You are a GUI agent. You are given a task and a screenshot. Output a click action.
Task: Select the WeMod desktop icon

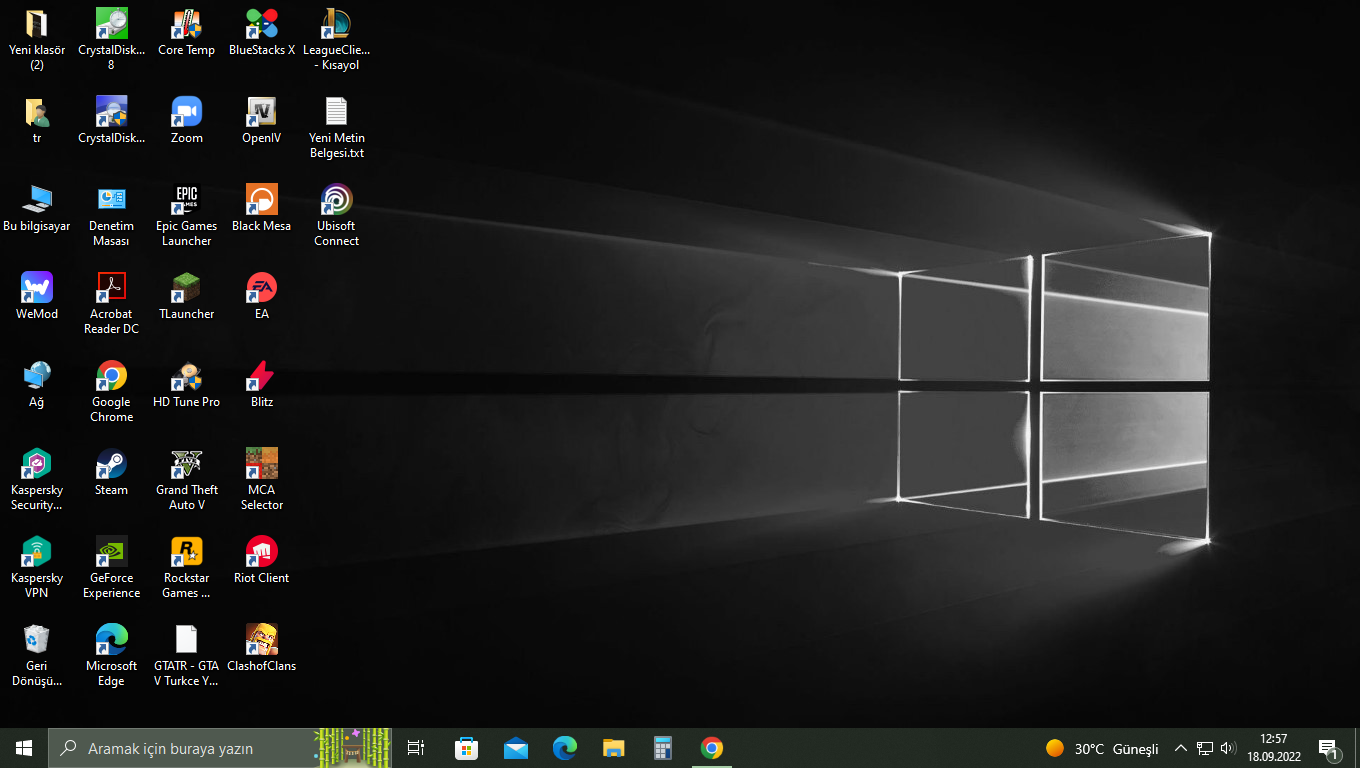(x=37, y=288)
